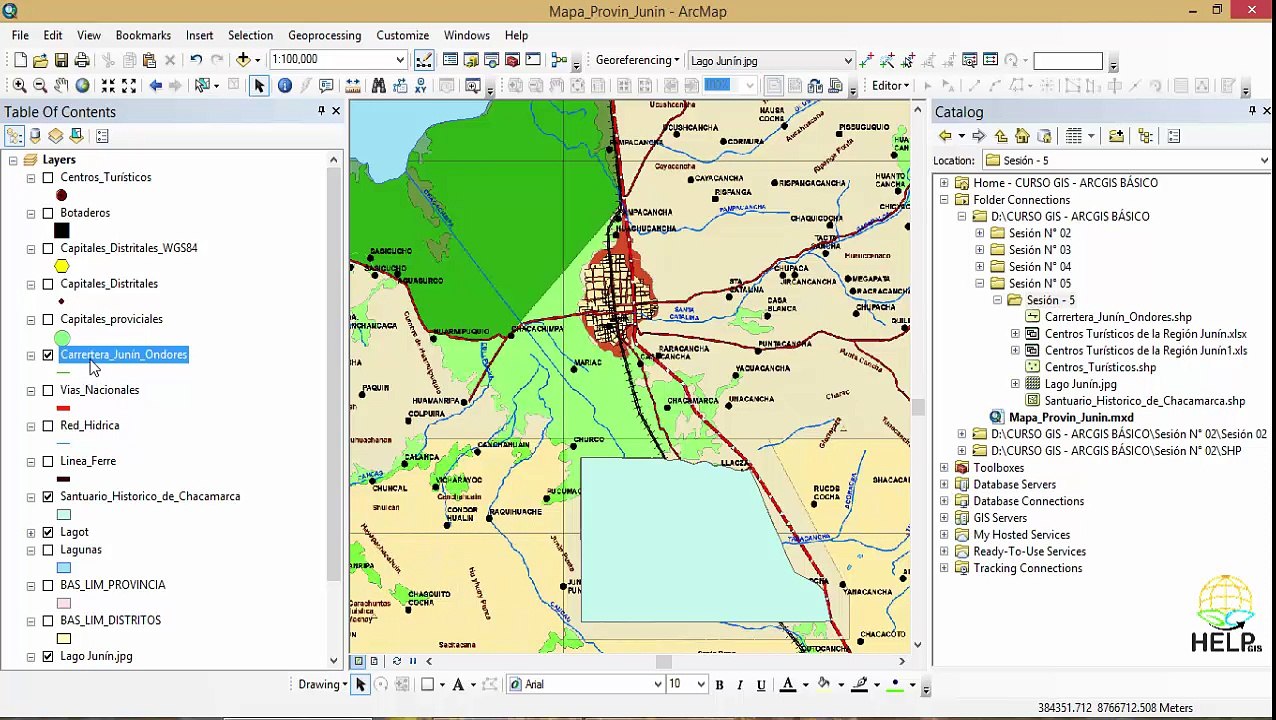Open the Lago Junín.jpg georeferencing layer dropdown
1276x720 pixels.
[x=847, y=61]
